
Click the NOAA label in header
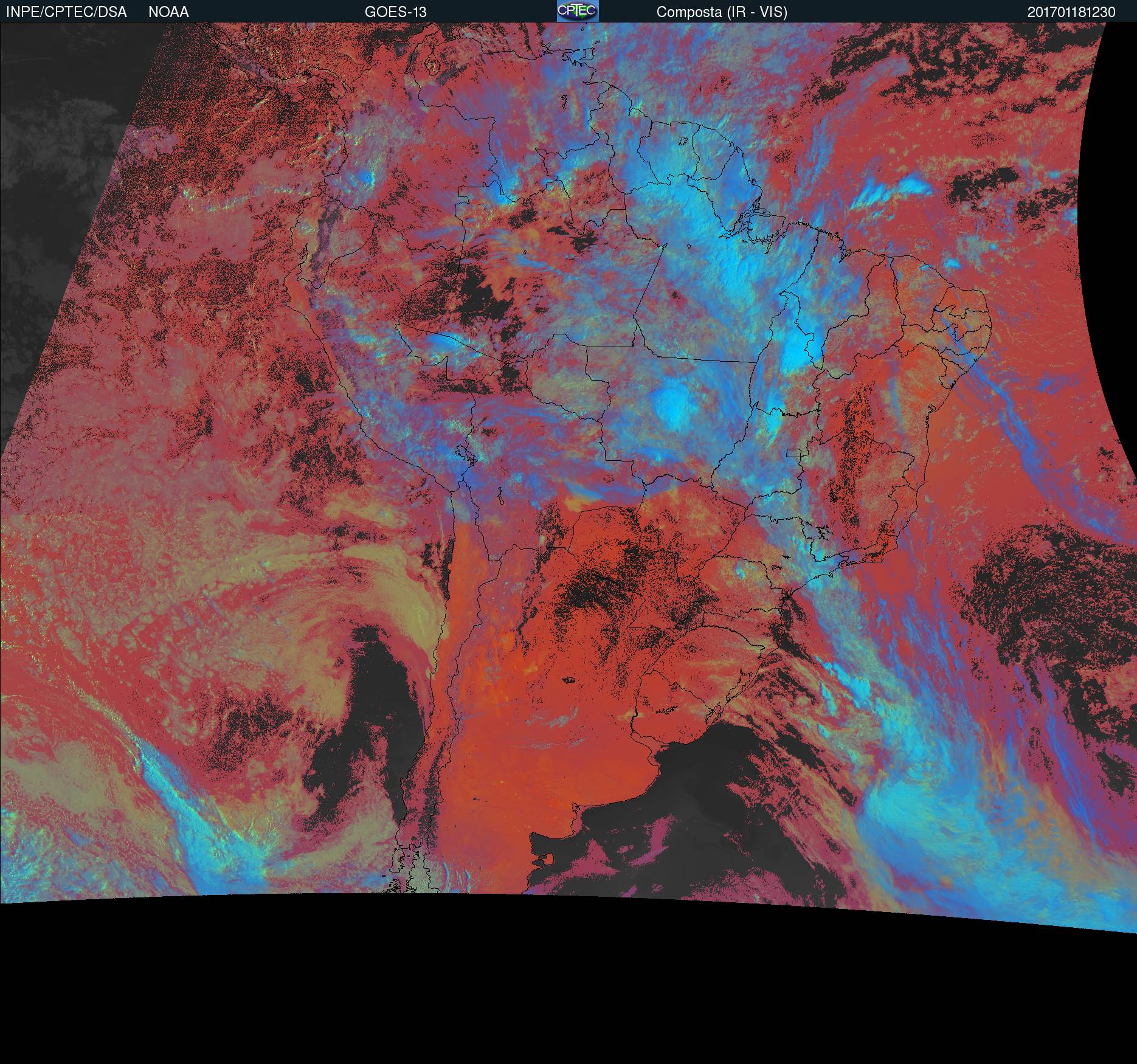168,12
